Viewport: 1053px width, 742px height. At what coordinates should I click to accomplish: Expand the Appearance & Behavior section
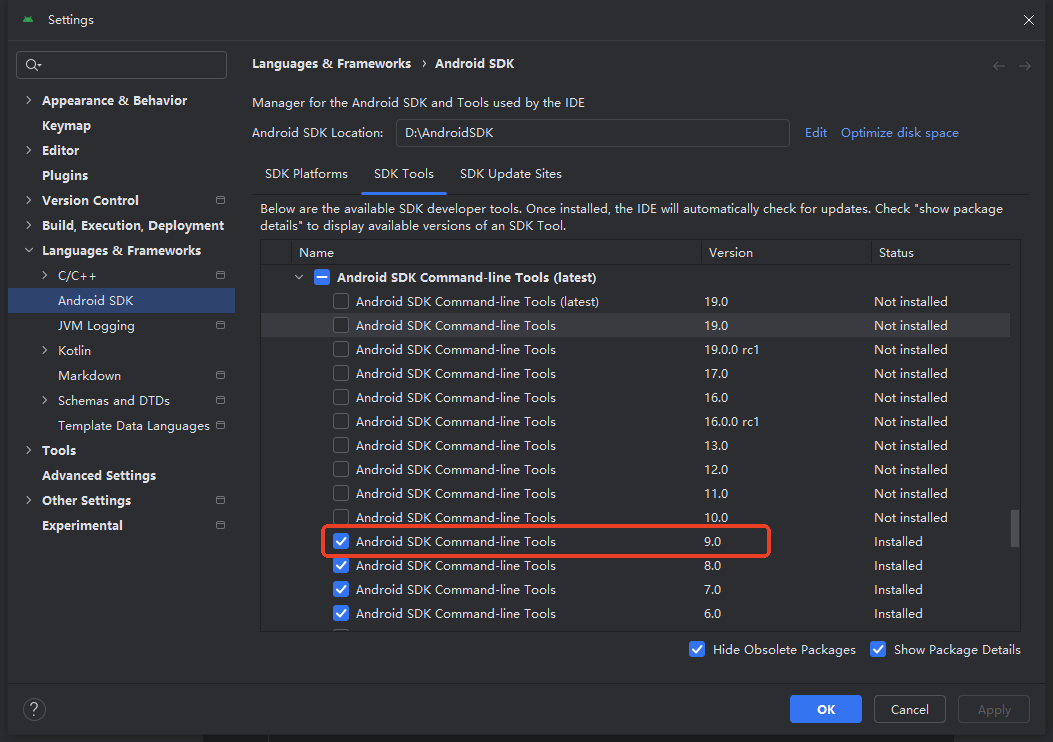click(x=28, y=100)
